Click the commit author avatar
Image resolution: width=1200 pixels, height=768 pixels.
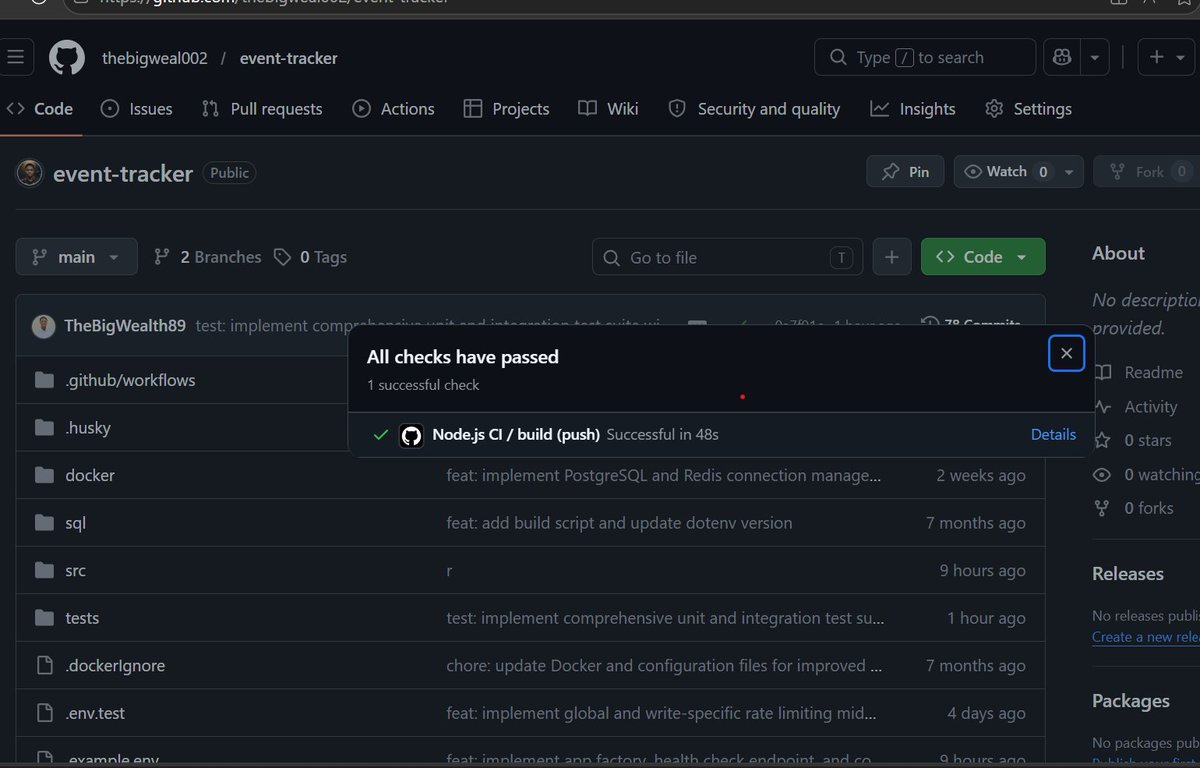(x=43, y=326)
